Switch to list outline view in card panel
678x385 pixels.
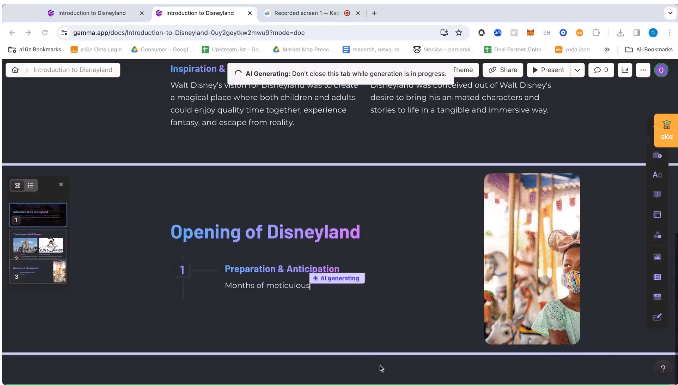(31, 186)
